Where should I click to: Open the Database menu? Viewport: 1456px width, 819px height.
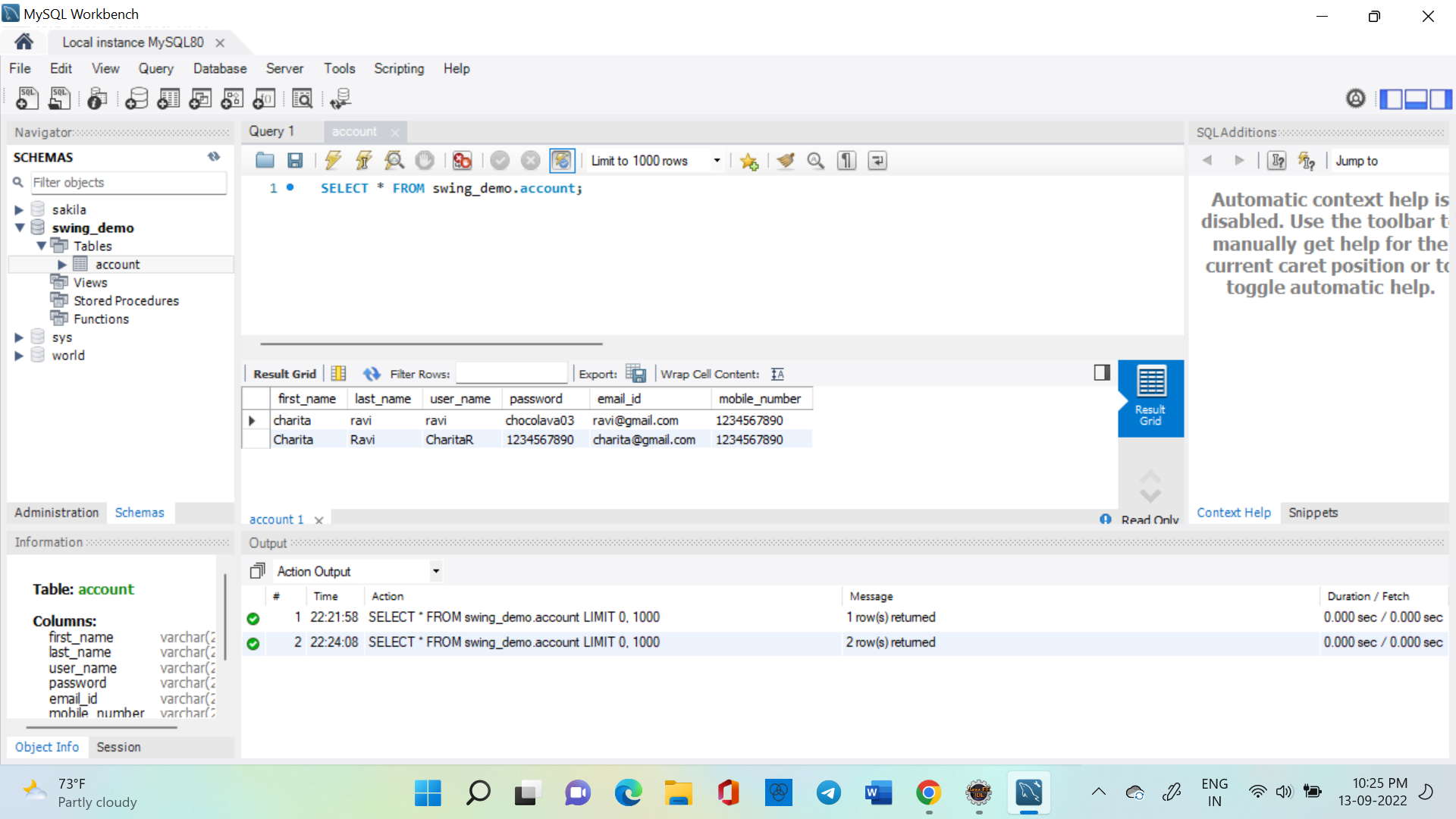pos(220,68)
